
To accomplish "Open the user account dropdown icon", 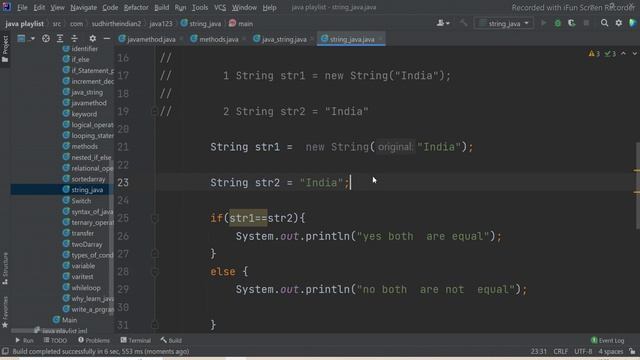I will (x=443, y=23).
